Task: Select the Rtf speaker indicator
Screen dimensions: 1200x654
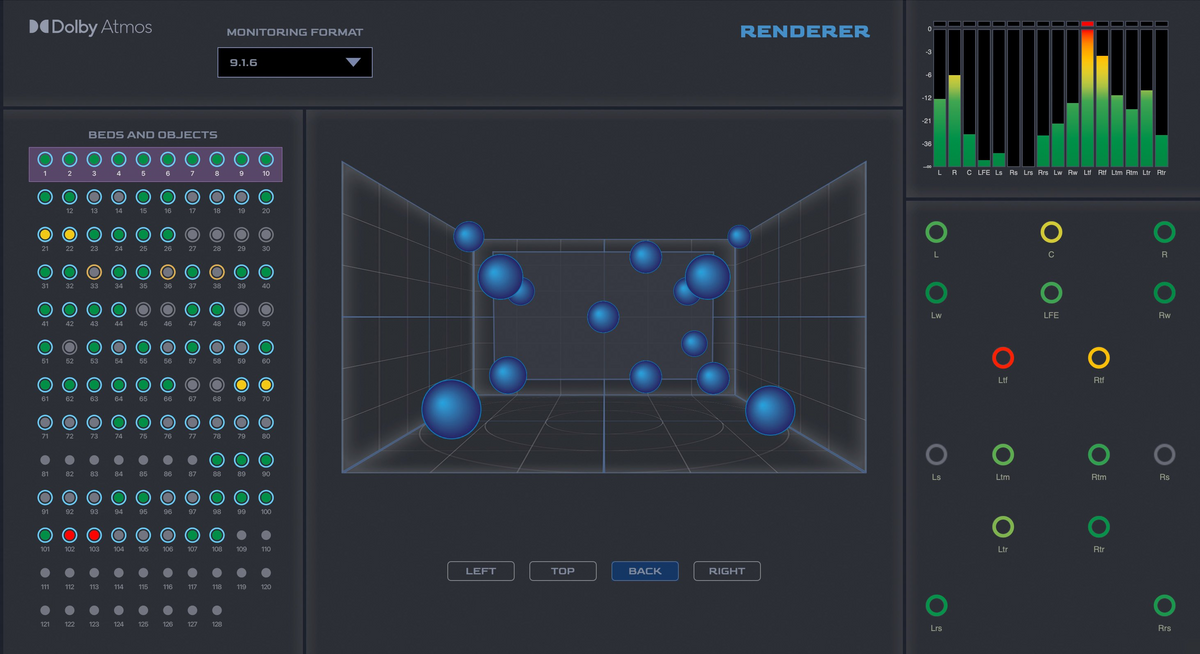Action: click(x=1098, y=357)
